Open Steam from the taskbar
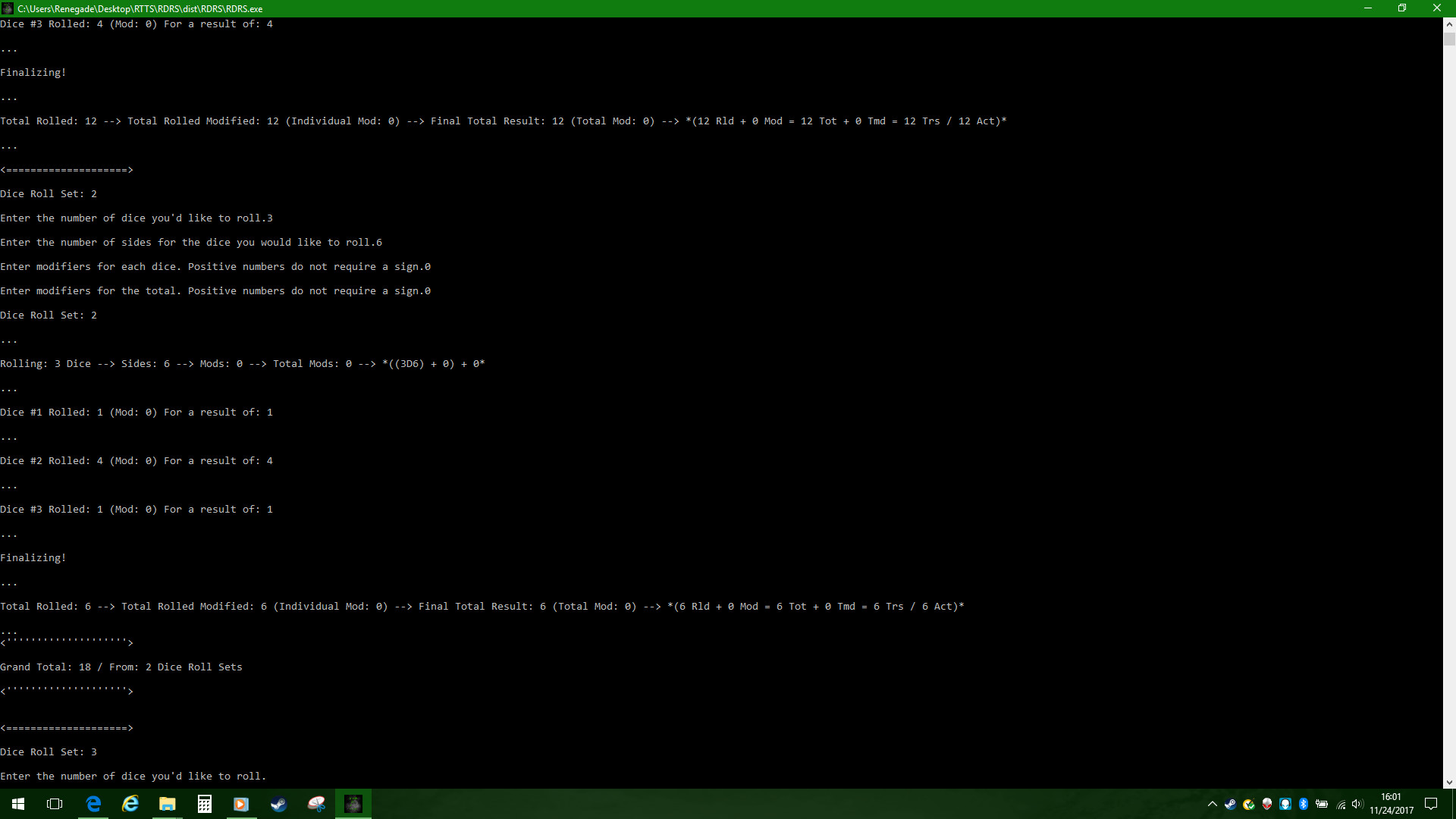The width and height of the screenshot is (1456, 819). click(278, 804)
